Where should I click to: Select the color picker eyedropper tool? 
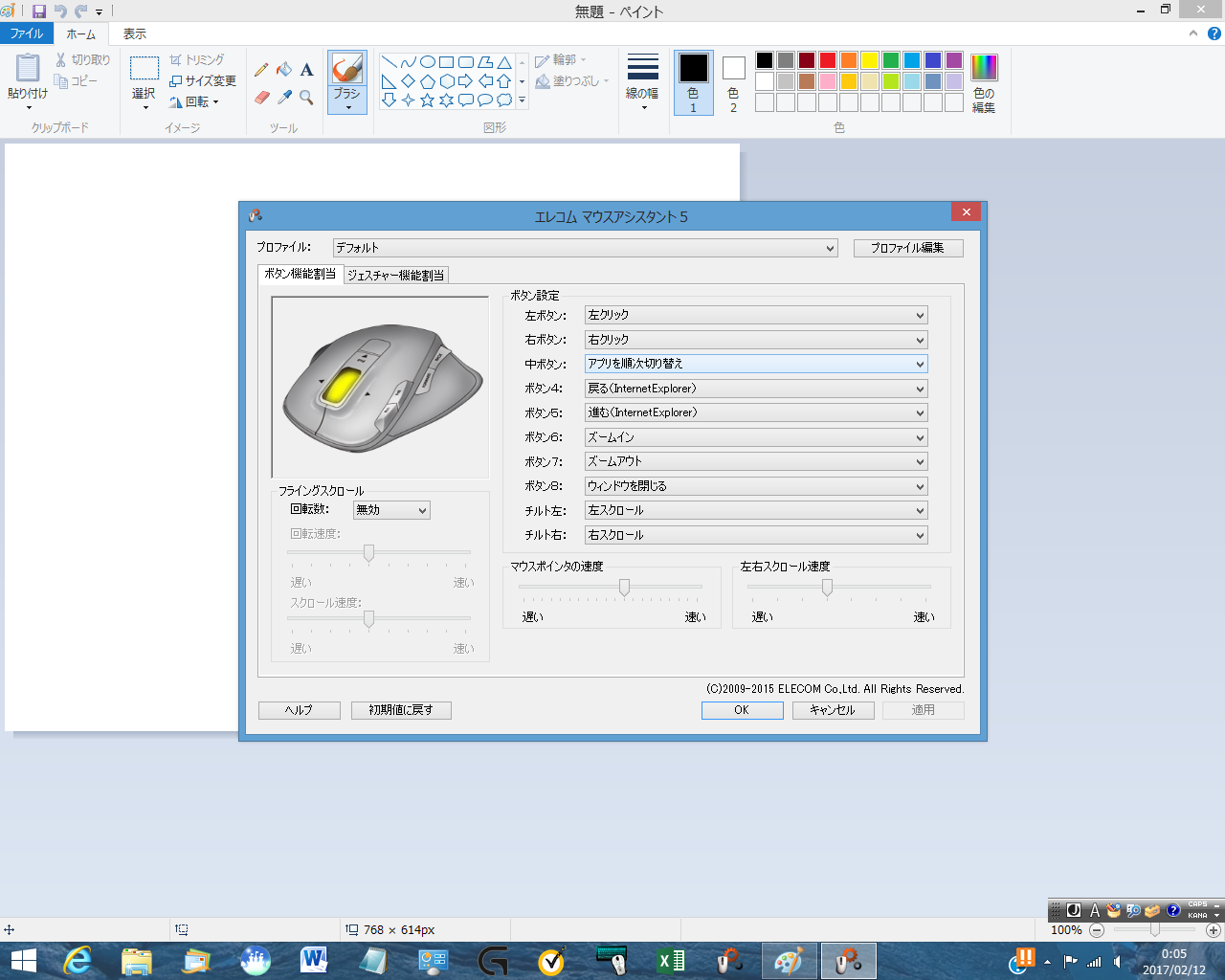pyautogui.click(x=284, y=98)
